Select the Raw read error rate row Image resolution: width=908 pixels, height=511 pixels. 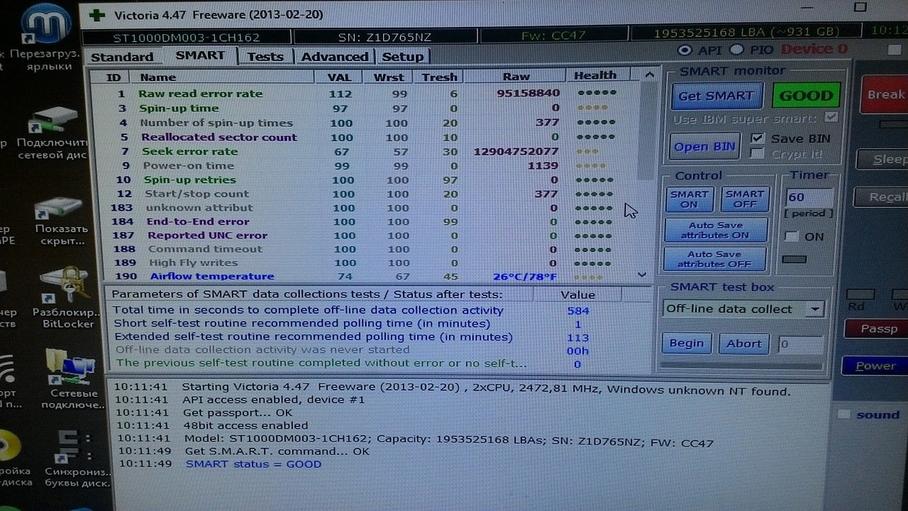[x=365, y=93]
